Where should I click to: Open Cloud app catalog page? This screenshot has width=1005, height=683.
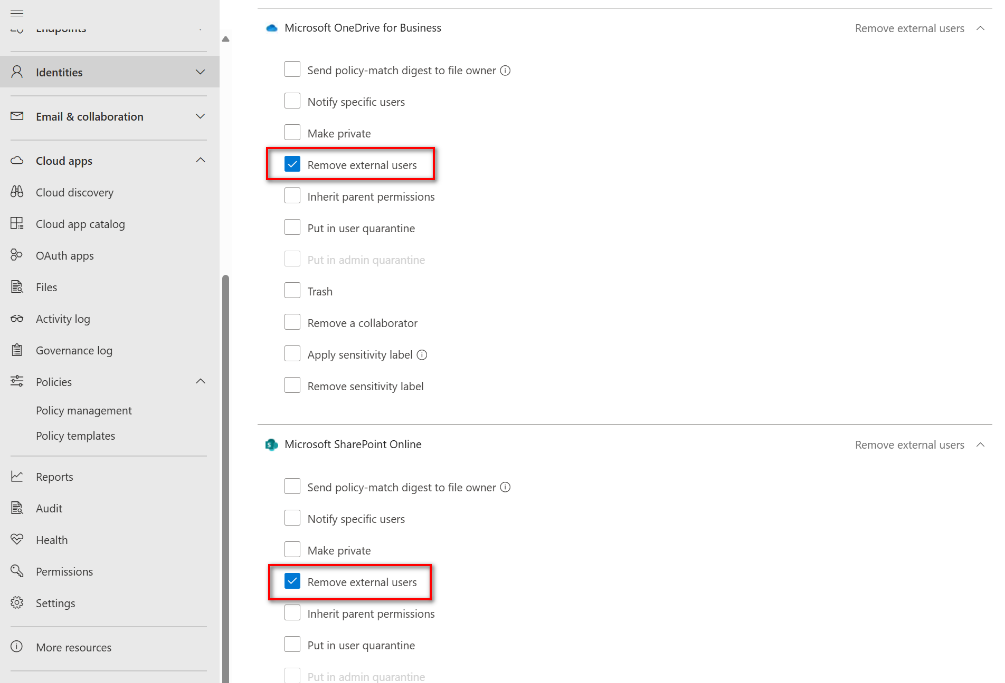coord(80,224)
